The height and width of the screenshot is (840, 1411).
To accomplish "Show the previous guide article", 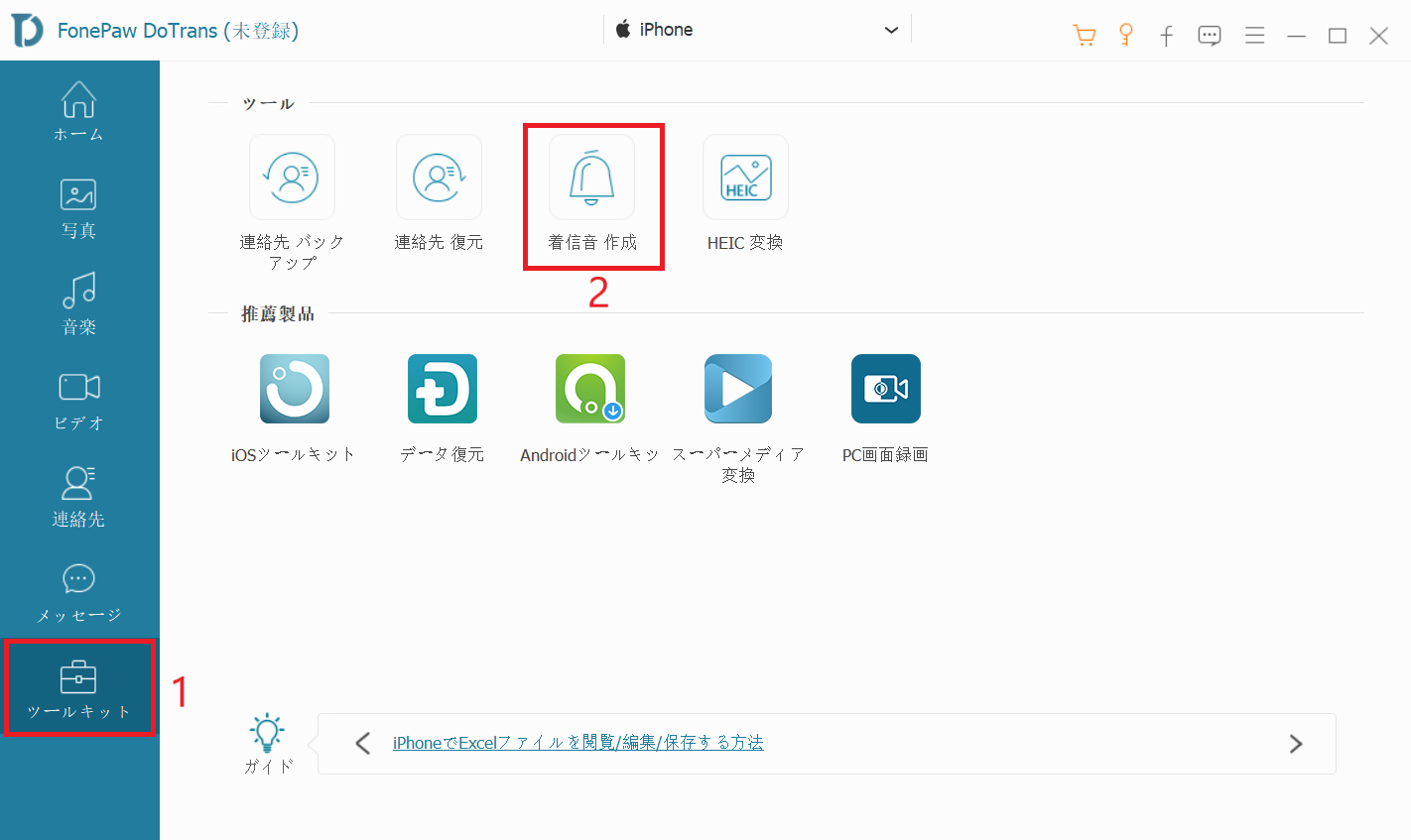I will pyautogui.click(x=363, y=743).
